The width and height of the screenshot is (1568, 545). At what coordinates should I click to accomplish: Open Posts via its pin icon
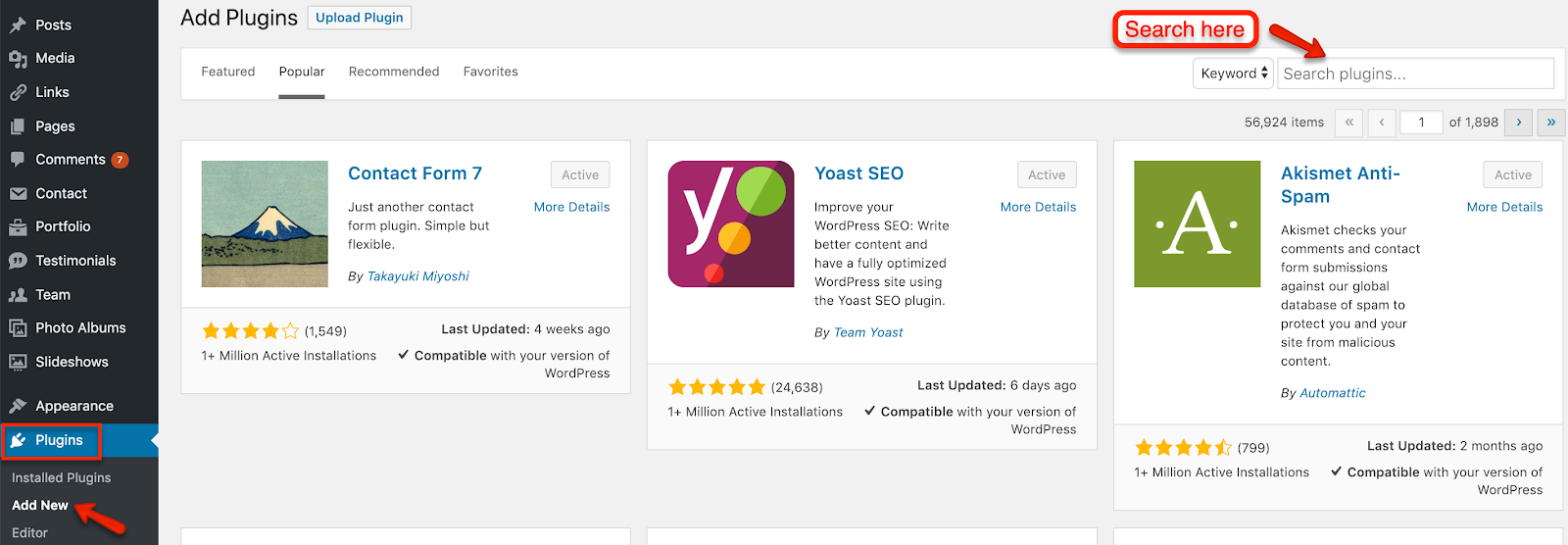(x=18, y=25)
